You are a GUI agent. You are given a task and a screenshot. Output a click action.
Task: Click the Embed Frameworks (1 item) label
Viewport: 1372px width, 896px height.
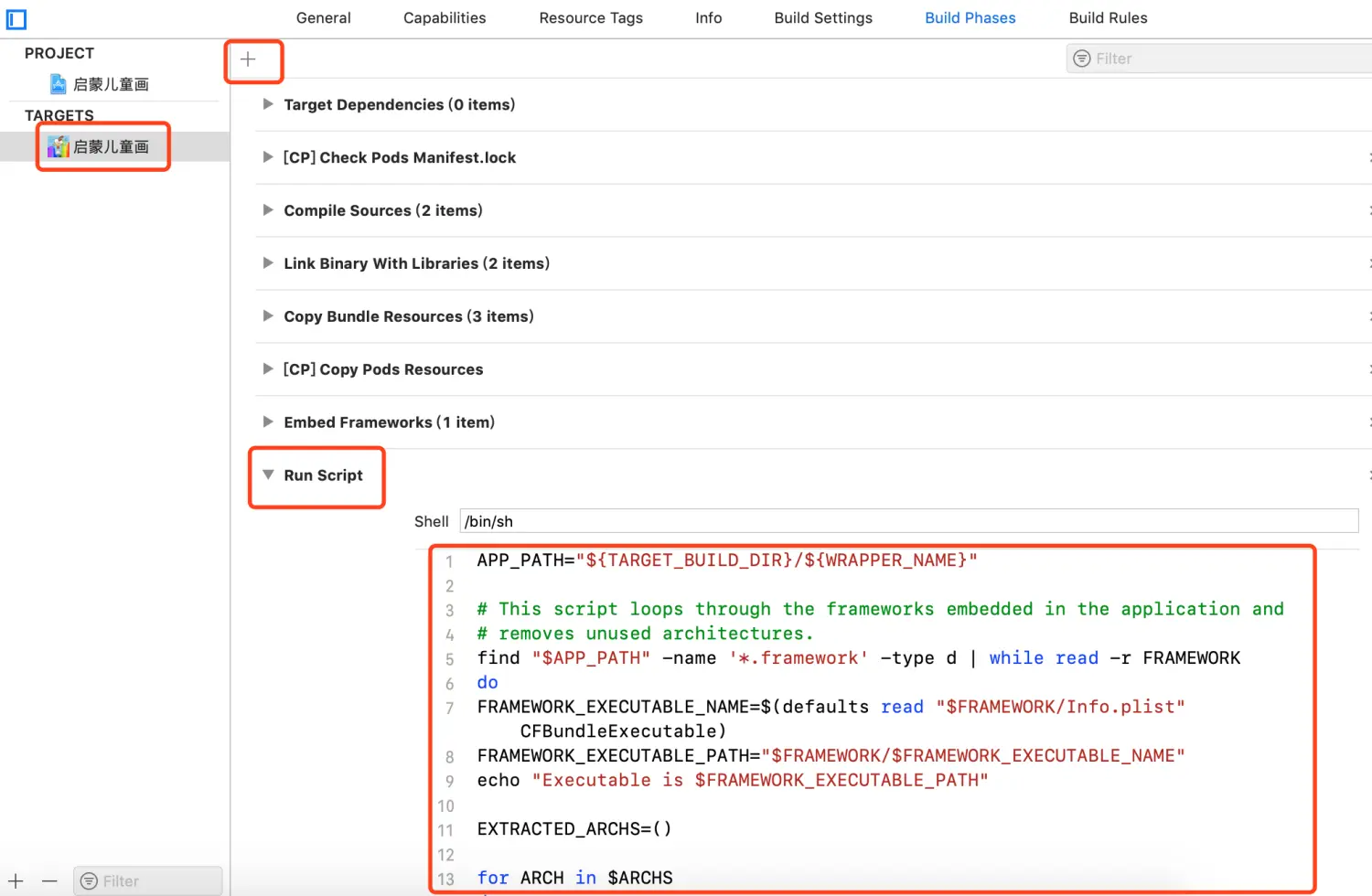390,422
